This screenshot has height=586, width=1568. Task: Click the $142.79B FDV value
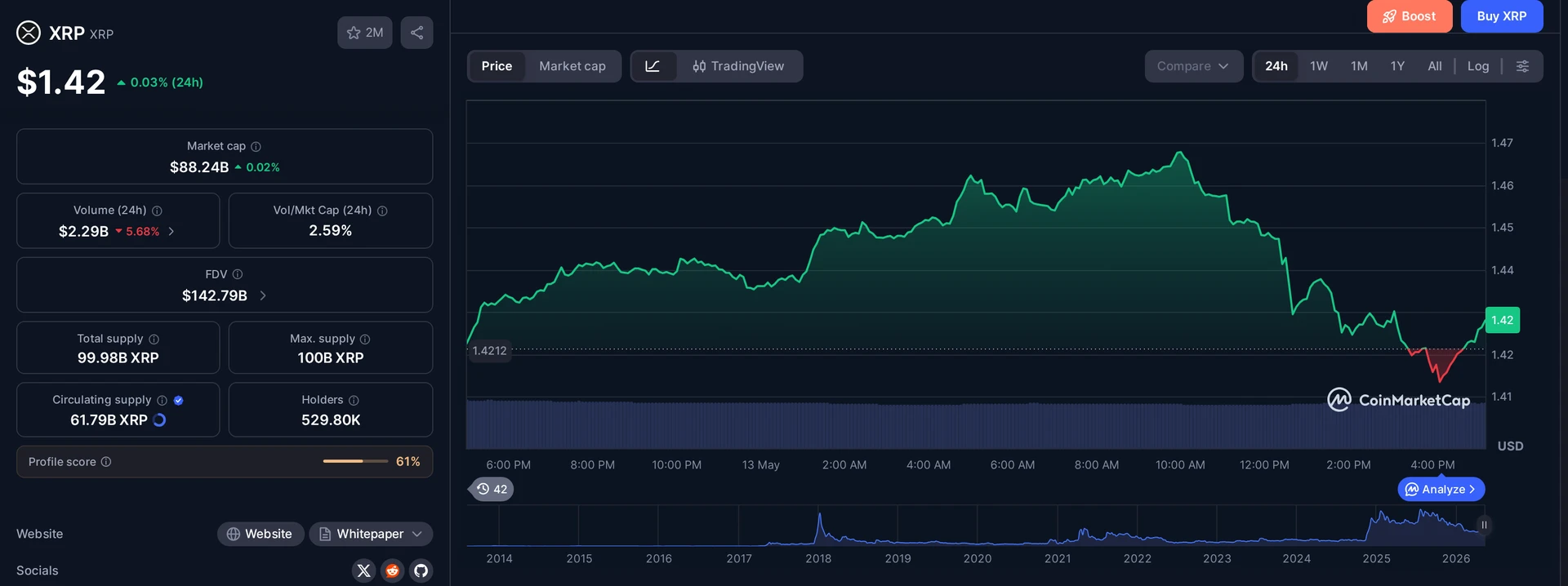[x=215, y=295]
